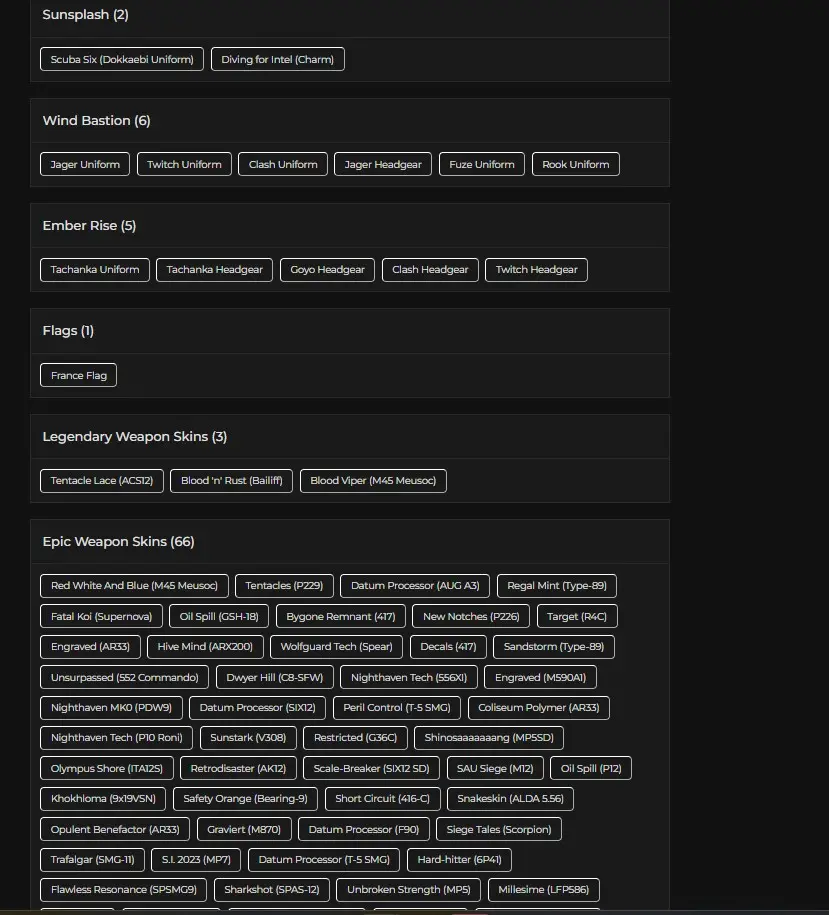Image resolution: width=829 pixels, height=915 pixels.
Task: Select Nighthaven MK0 (PDW9) tag
Action: 111,708
